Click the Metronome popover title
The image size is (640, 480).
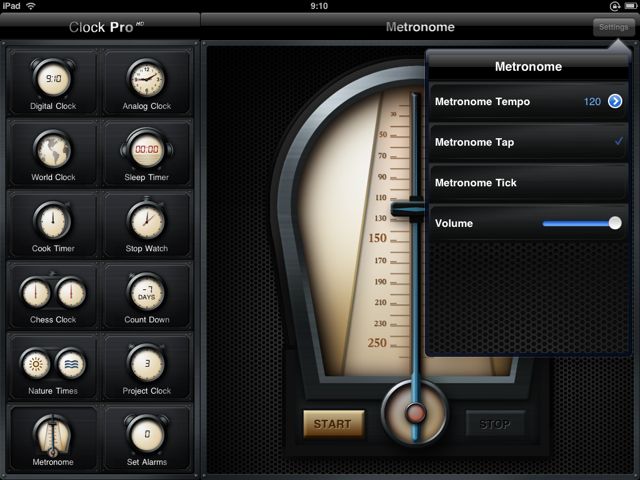click(x=528, y=67)
